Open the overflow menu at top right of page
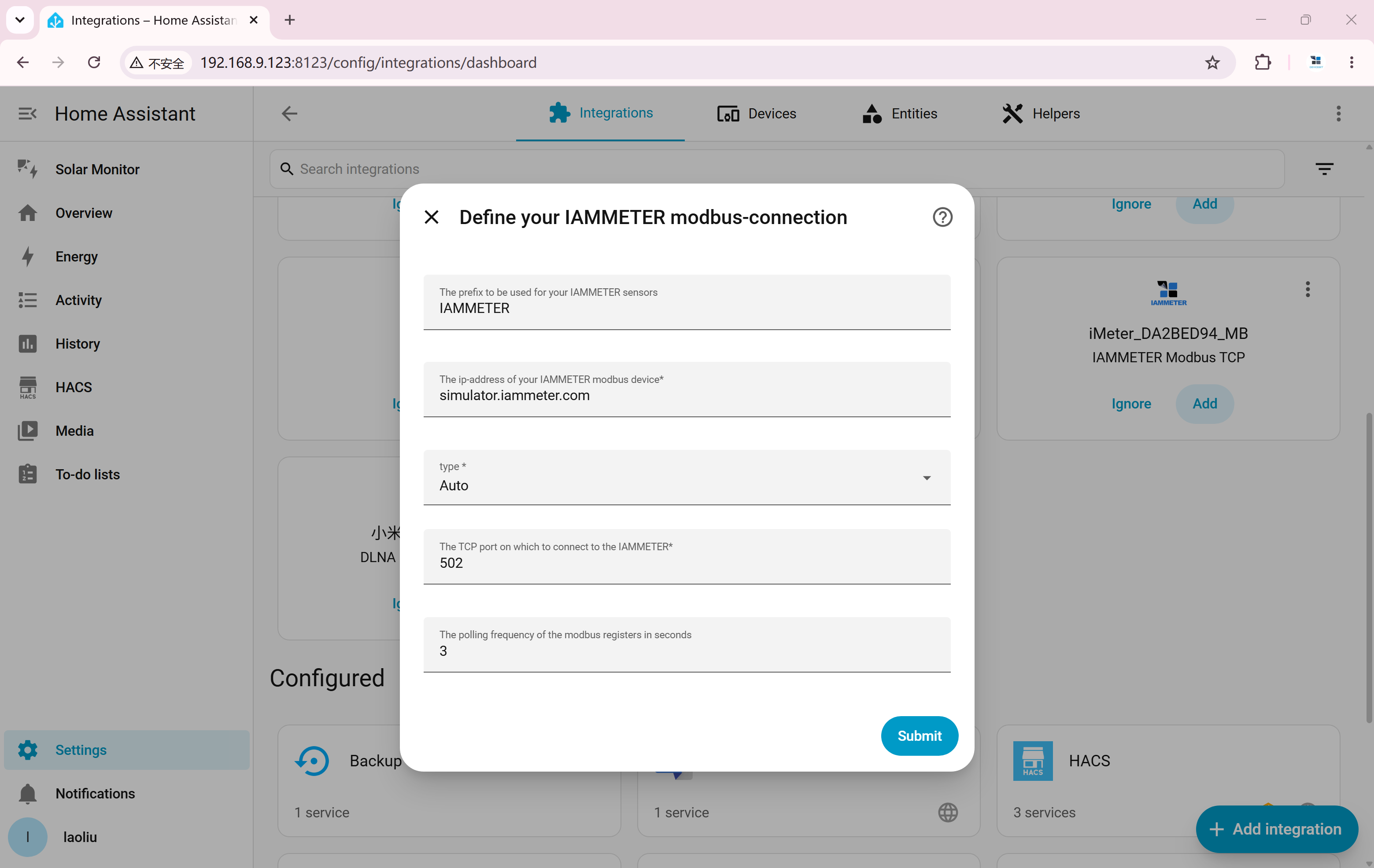The width and height of the screenshot is (1374, 868). tap(1338, 114)
